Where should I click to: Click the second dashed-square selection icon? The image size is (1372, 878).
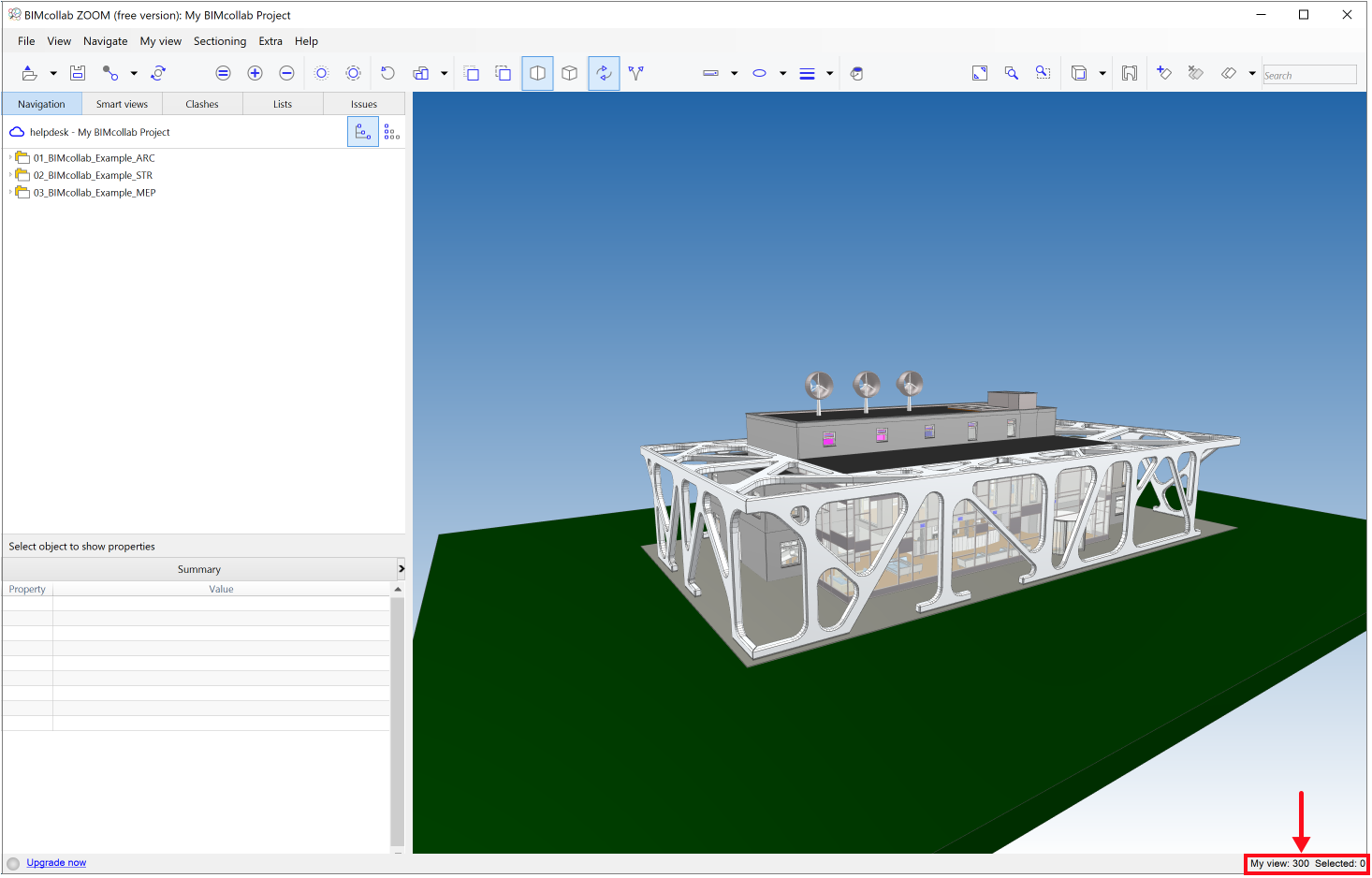click(504, 73)
